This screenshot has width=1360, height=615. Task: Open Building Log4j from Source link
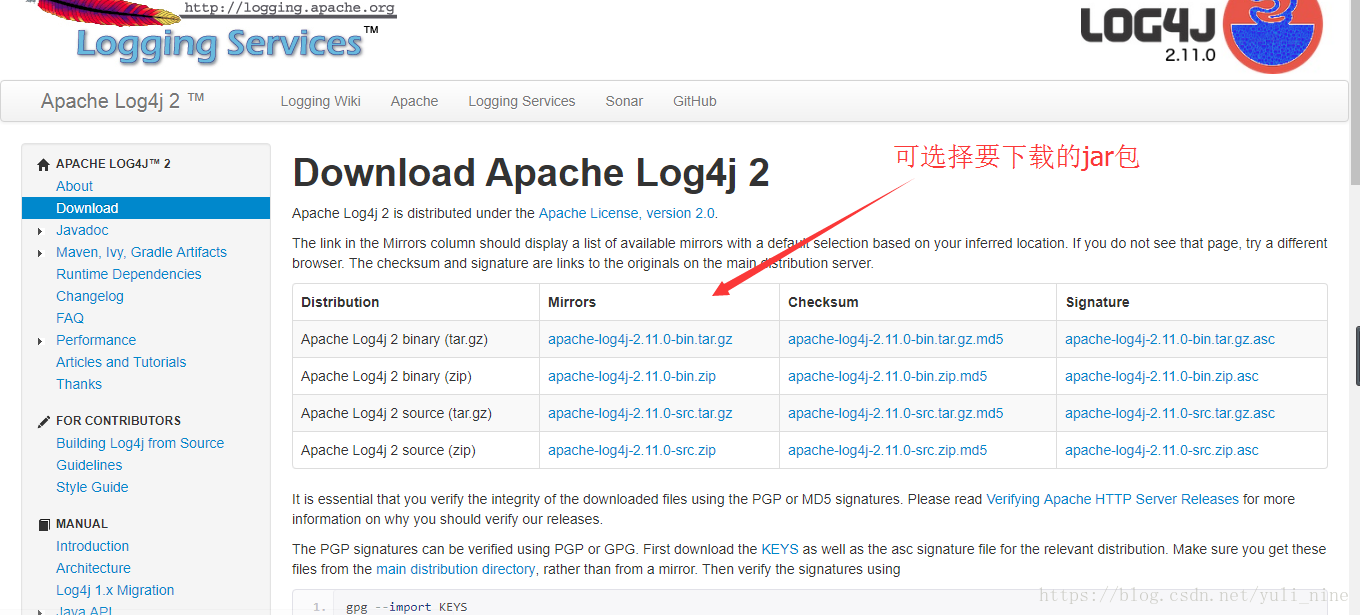tap(140, 443)
